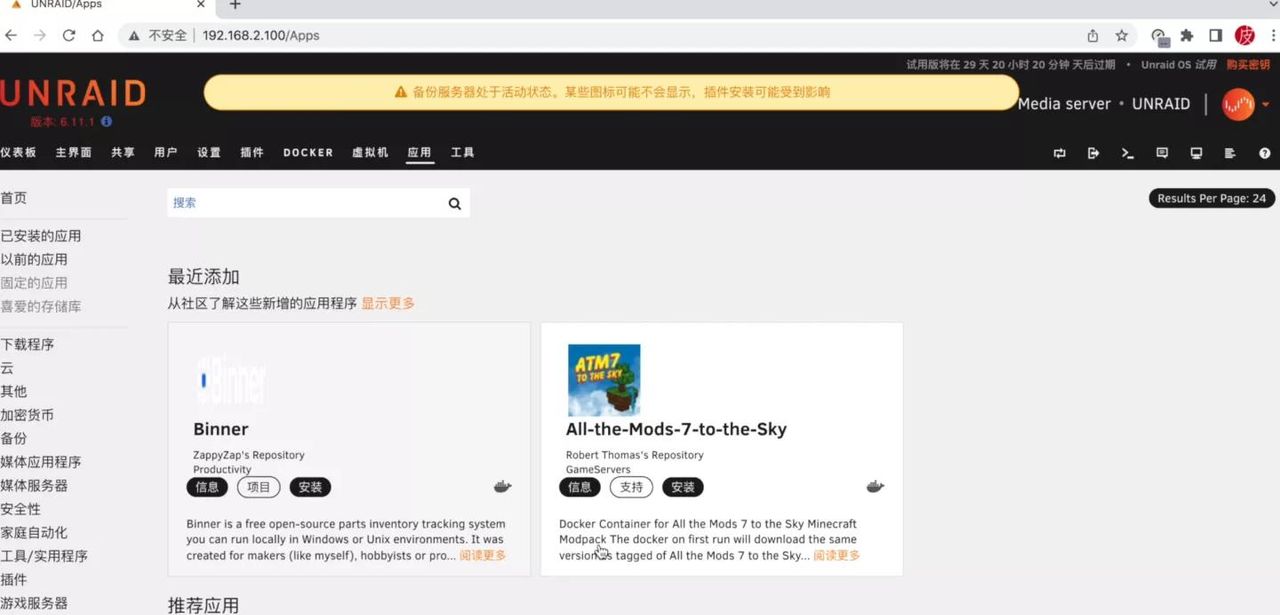Viewport: 1280px width, 615px height.
Task: Click 安装 on All-the-Mods-7-to-the-Sky card
Action: [683, 487]
